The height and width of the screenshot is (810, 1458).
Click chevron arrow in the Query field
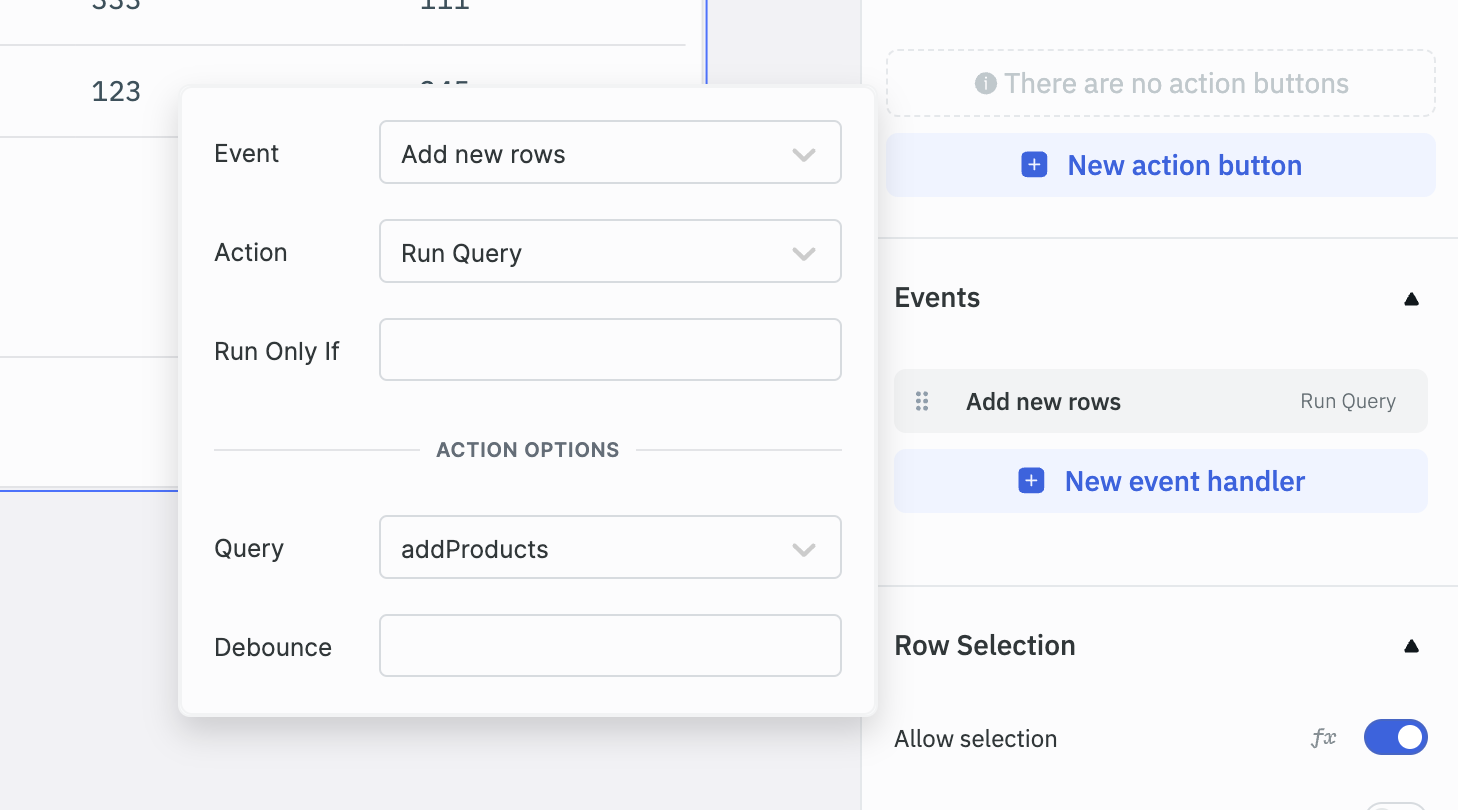click(x=804, y=549)
